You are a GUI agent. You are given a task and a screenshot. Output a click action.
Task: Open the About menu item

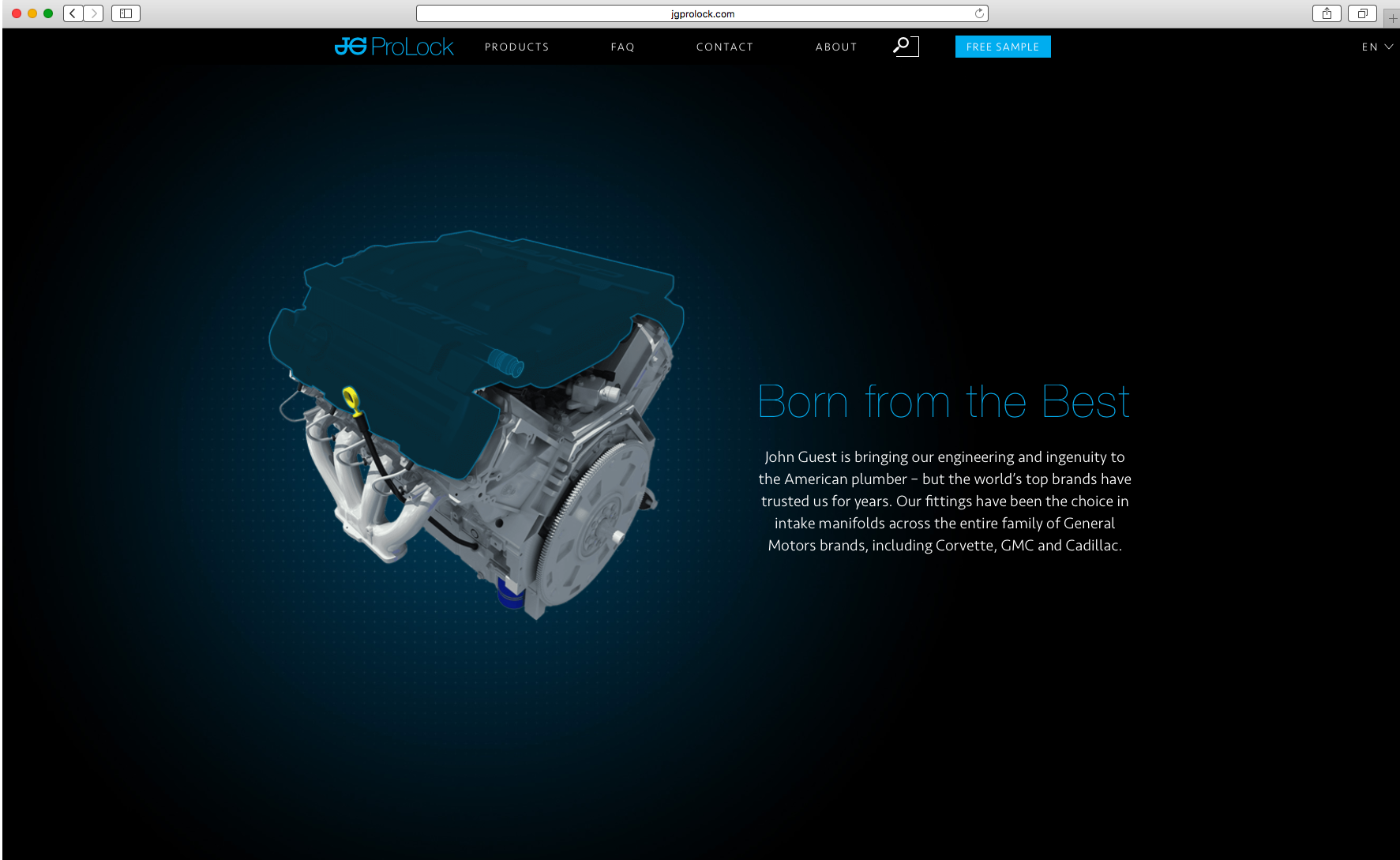coord(835,47)
